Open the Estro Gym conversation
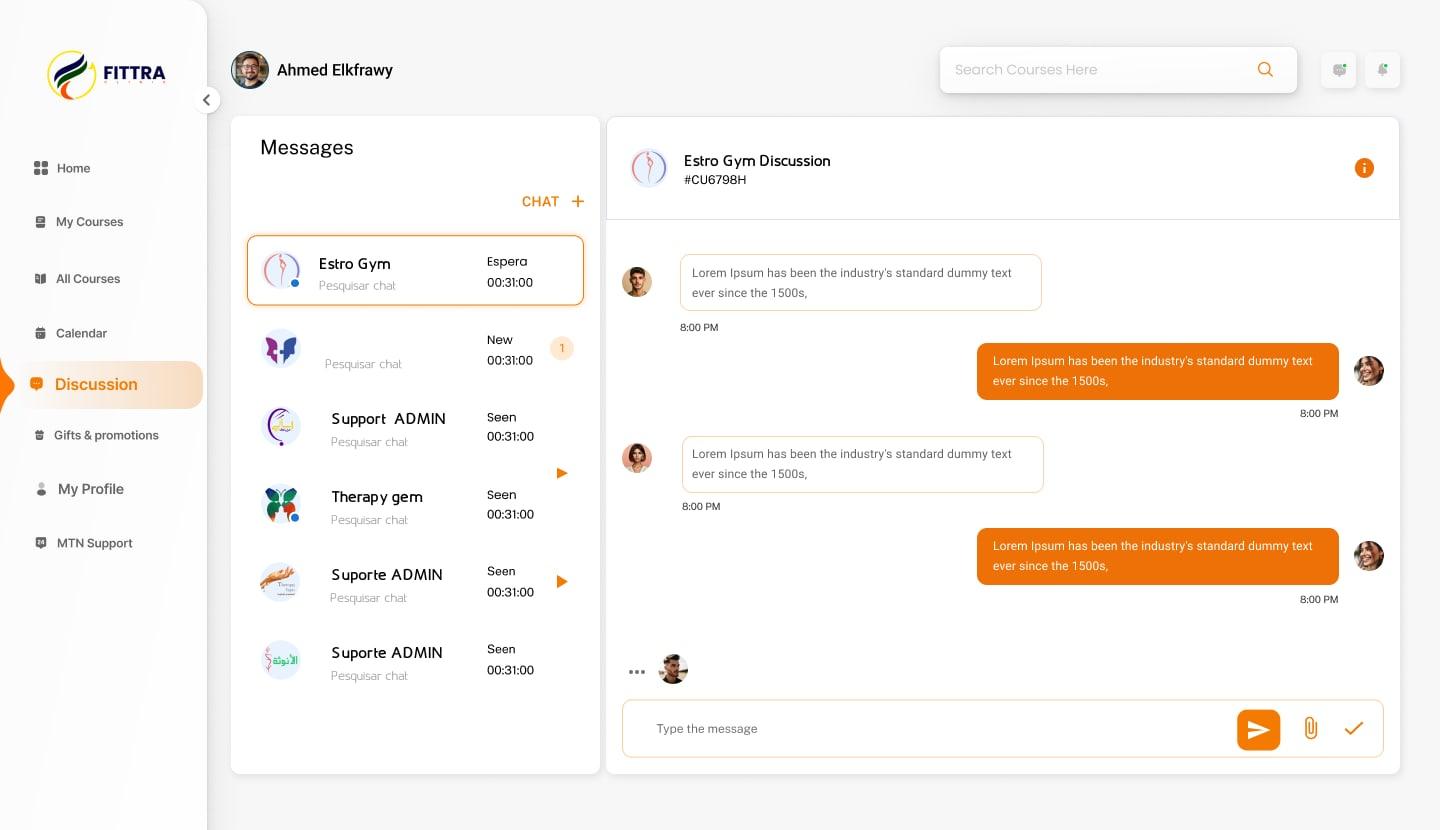The height and width of the screenshot is (830, 1440). click(415, 271)
